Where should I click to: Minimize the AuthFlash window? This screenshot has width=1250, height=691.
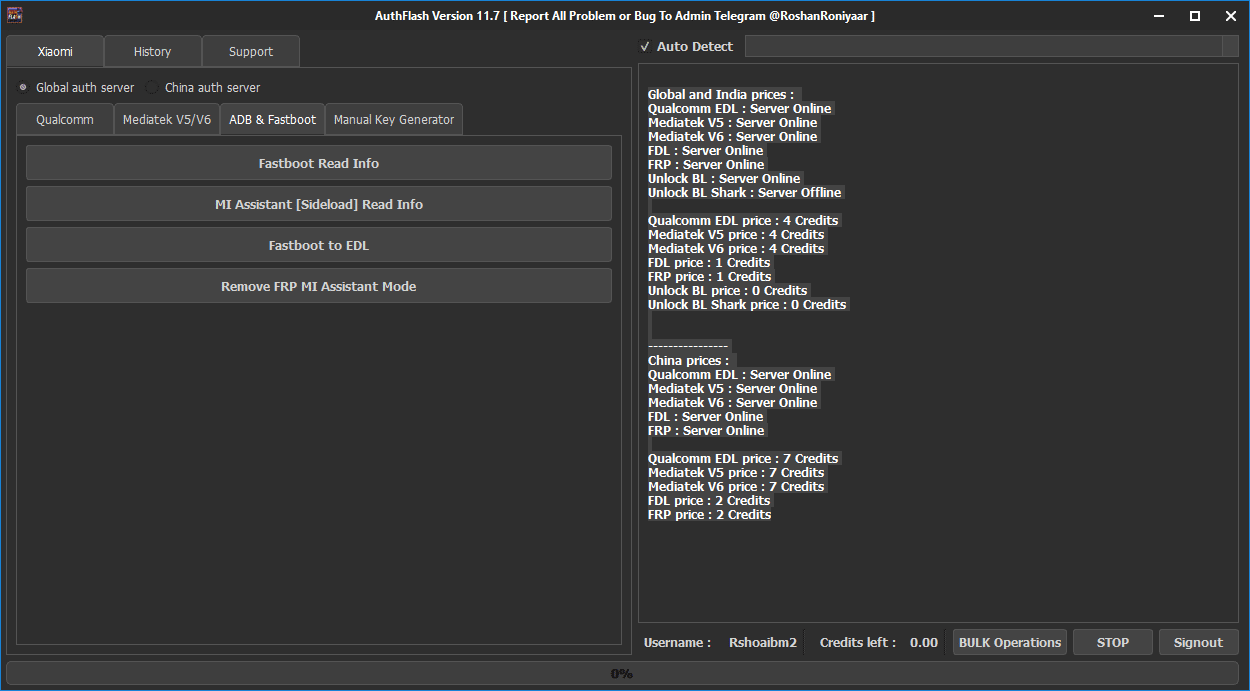[1158, 16]
